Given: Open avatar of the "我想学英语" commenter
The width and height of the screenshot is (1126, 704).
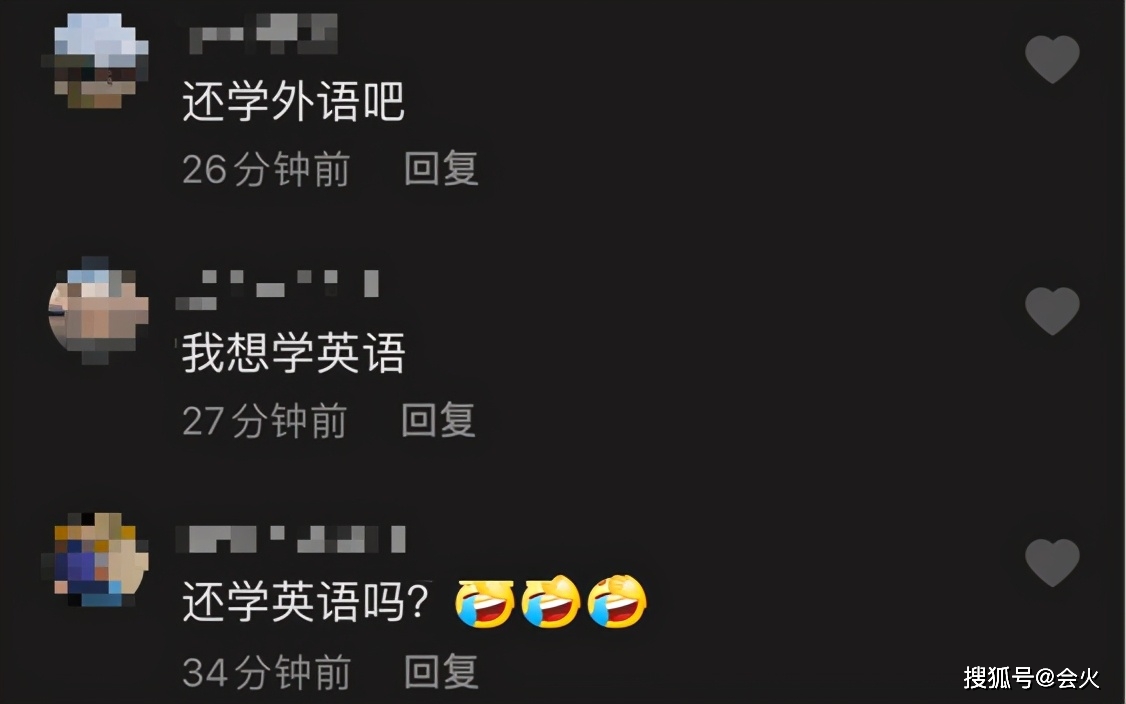Looking at the screenshot, I should pyautogui.click(x=99, y=310).
